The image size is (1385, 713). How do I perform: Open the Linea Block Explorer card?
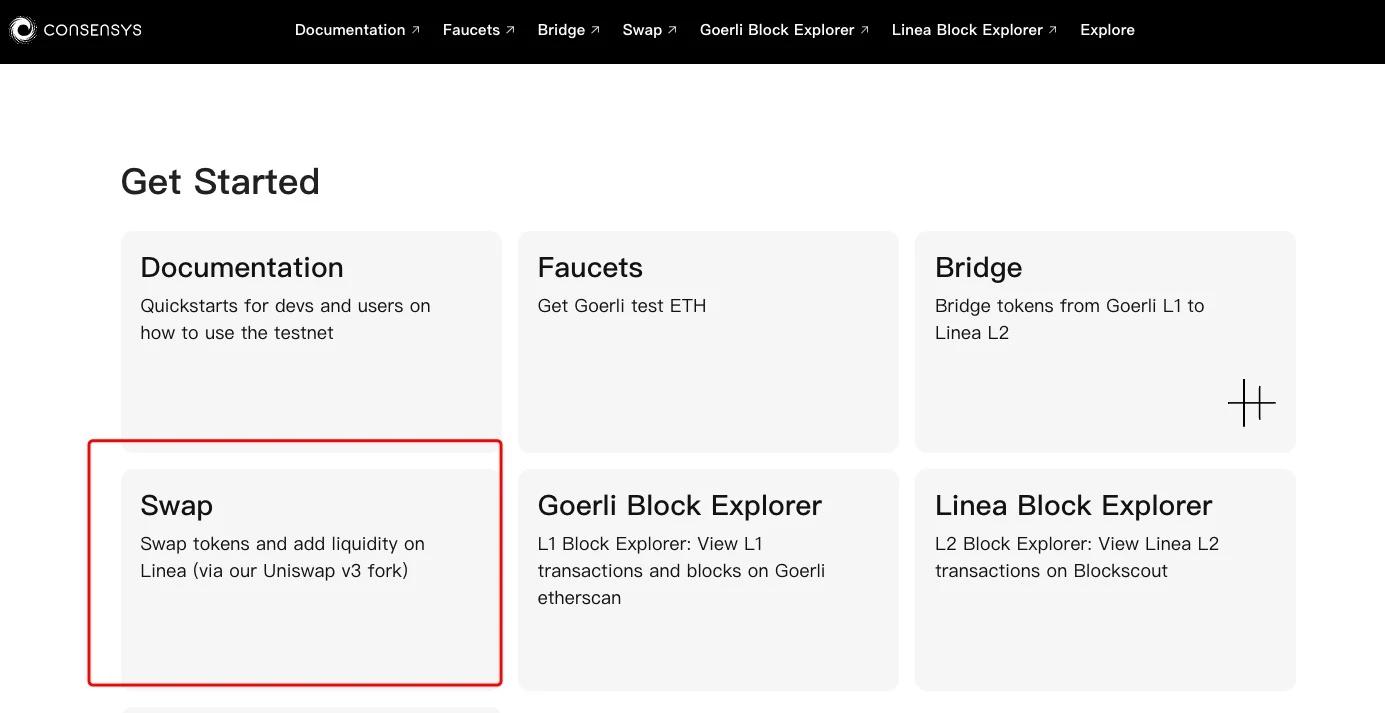[x=1104, y=578]
